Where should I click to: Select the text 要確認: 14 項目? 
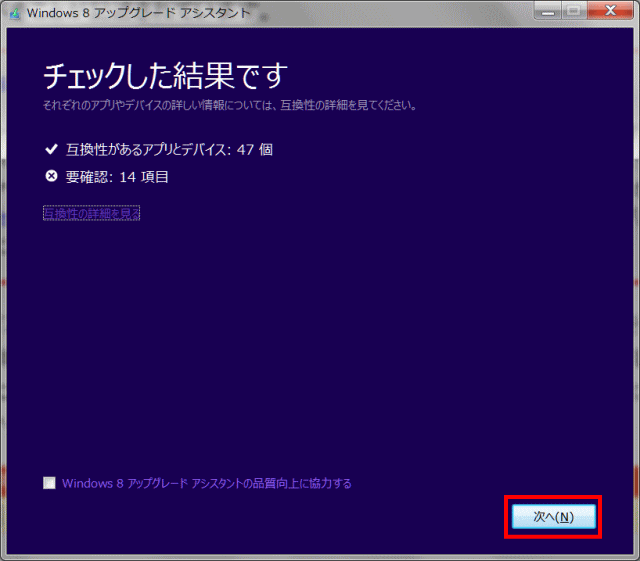pos(117,177)
